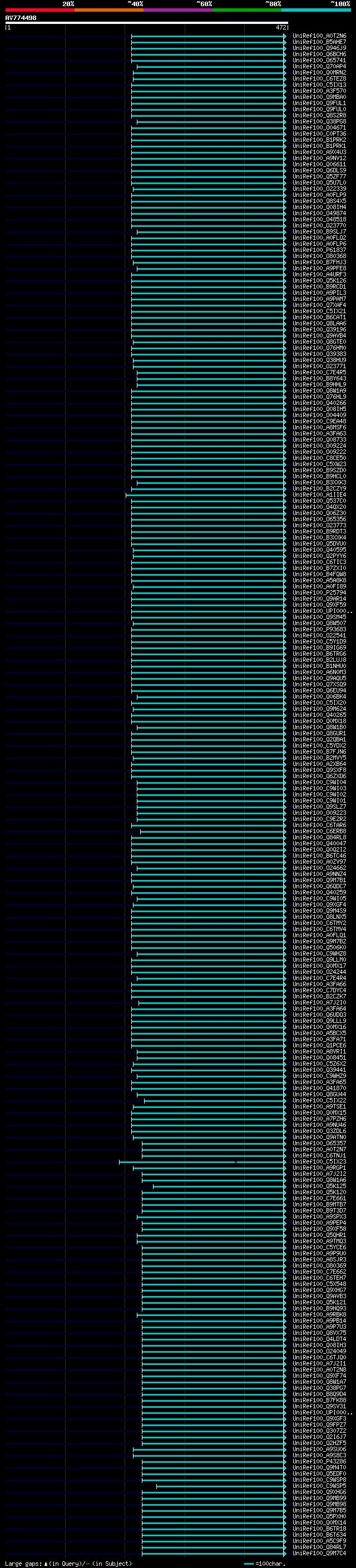
Task: Click hit UniRef100_Q9MBA0
Action: (319, 97)
